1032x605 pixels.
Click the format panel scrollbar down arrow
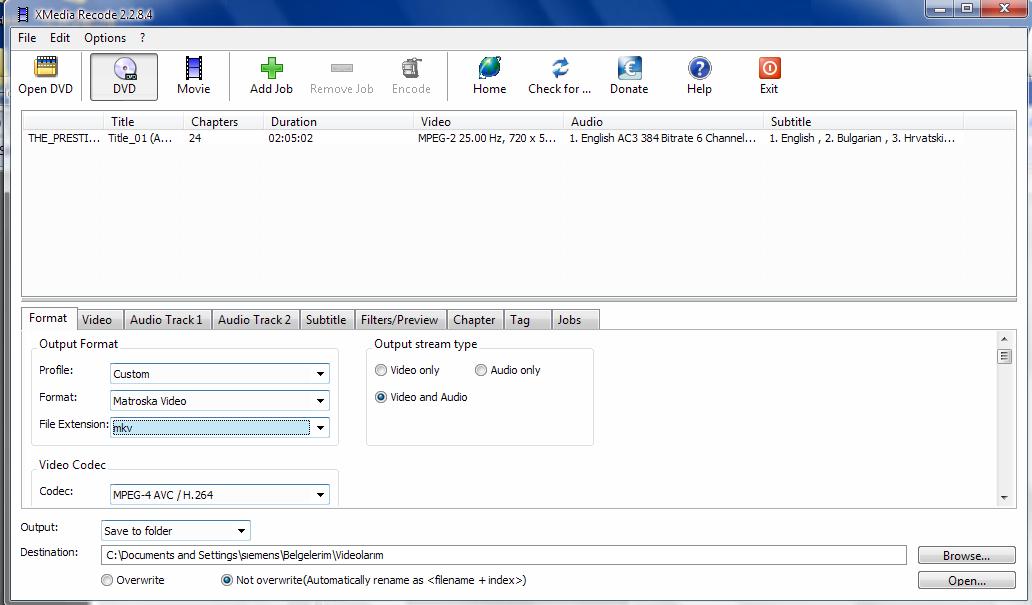coord(1004,498)
